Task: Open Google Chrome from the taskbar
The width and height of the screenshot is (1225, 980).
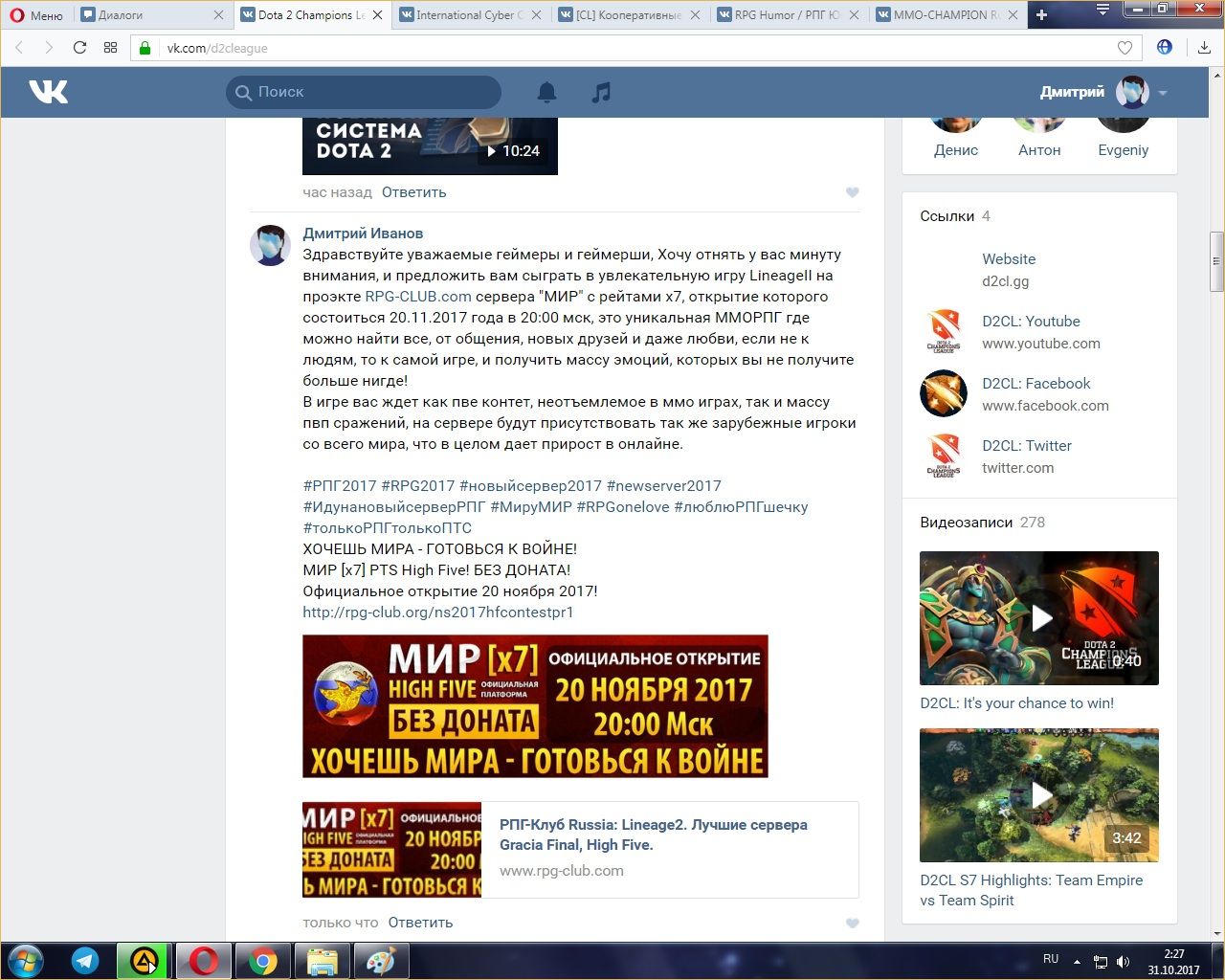Action: point(262,961)
